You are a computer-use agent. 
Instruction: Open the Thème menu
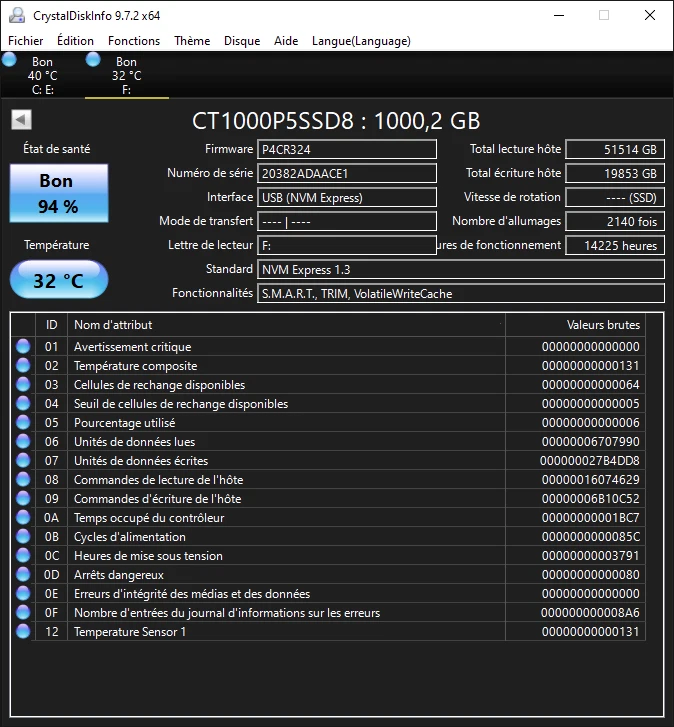[192, 41]
